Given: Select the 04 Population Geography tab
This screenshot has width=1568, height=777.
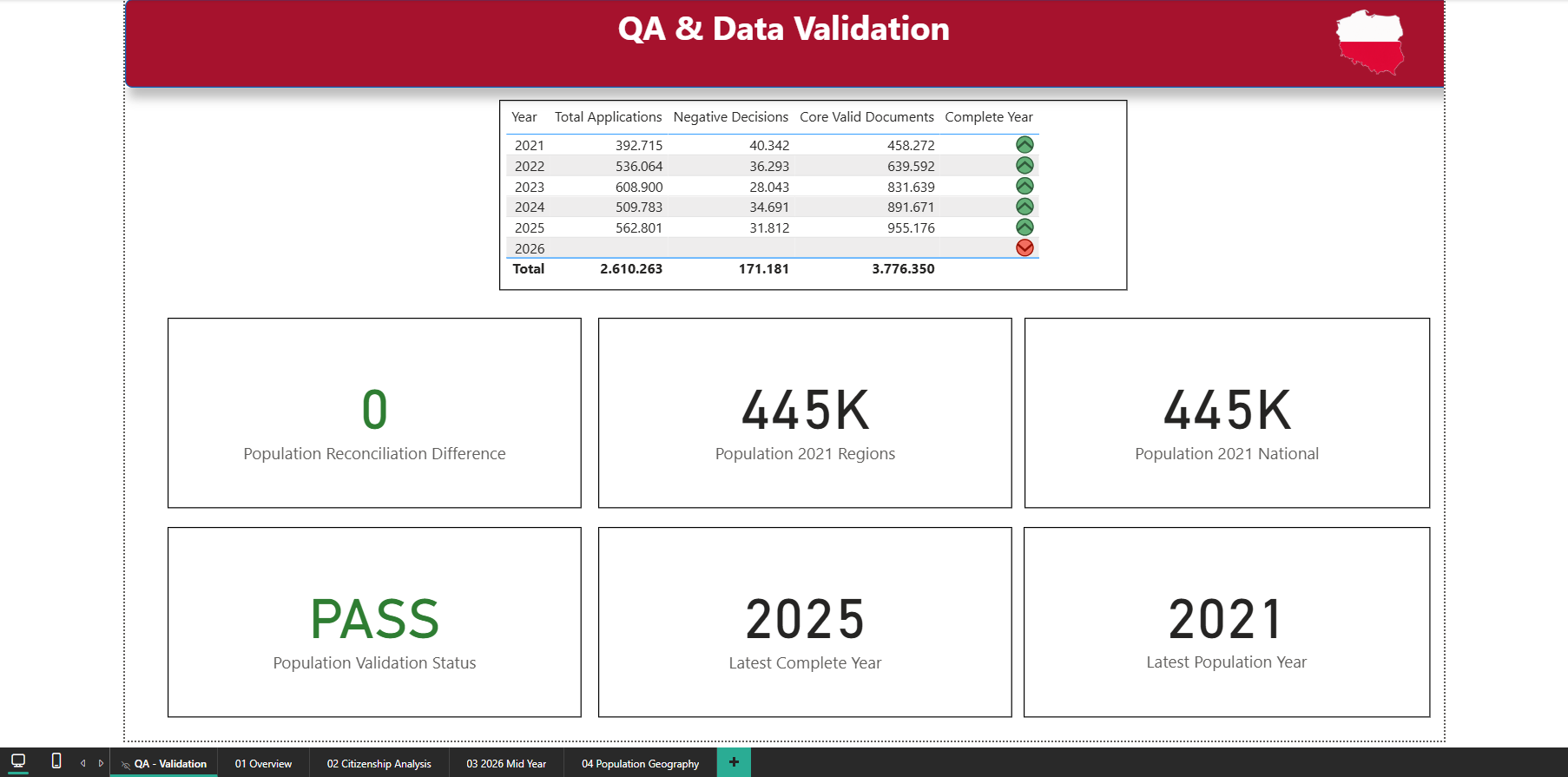Looking at the screenshot, I should [640, 764].
